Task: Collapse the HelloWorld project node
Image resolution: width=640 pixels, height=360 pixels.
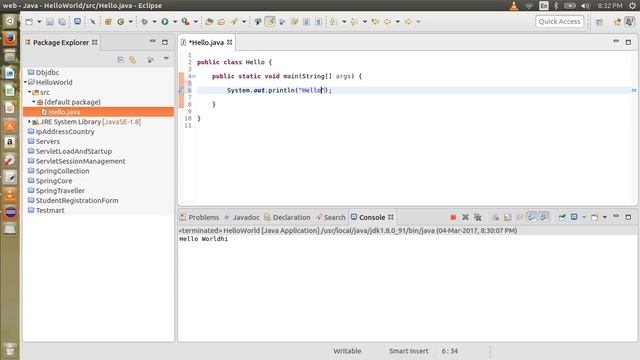Action: coord(25,82)
